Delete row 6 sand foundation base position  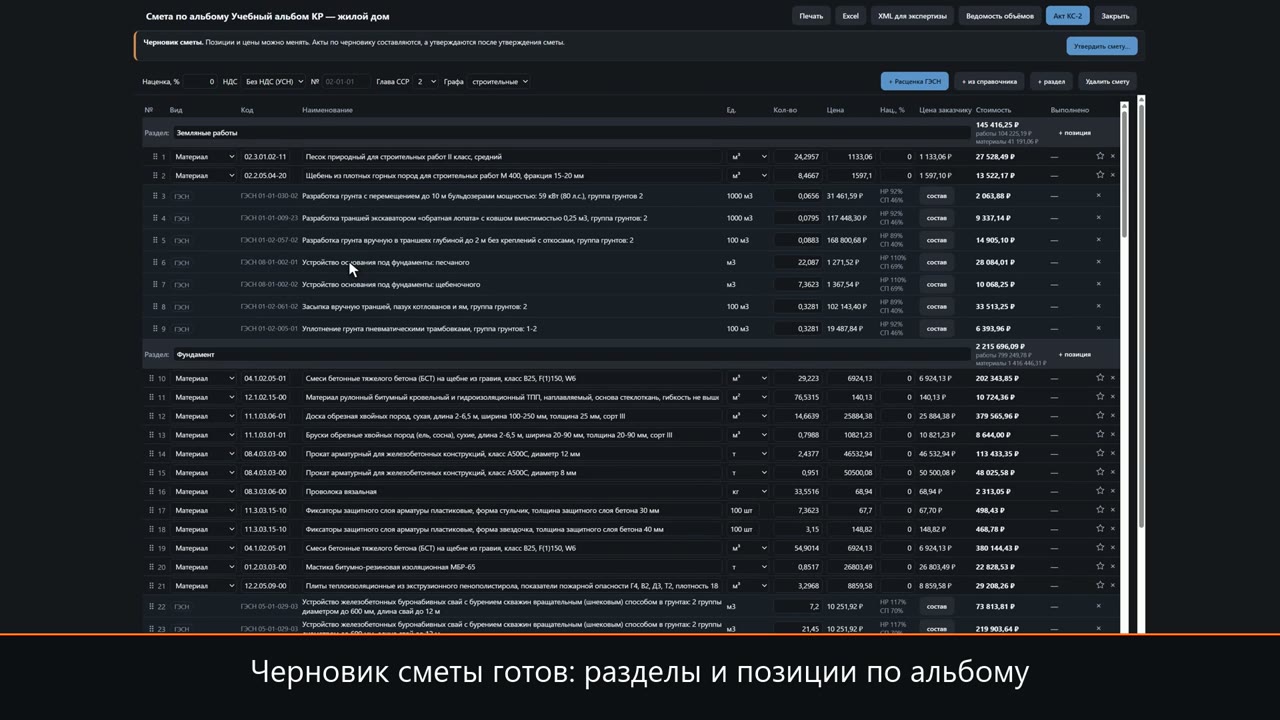pos(1098,262)
